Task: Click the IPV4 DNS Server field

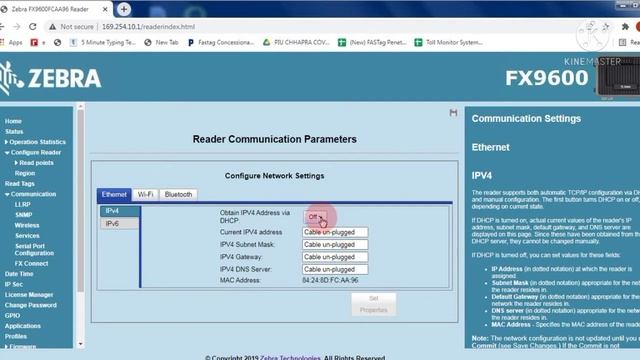Action: (x=335, y=269)
